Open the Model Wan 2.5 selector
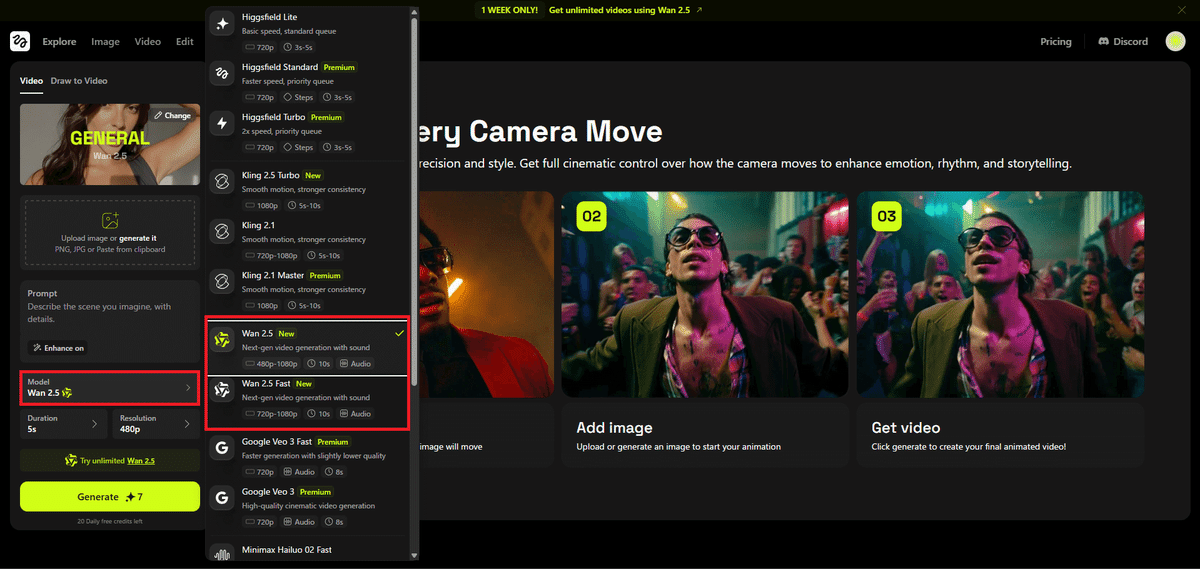The width and height of the screenshot is (1200, 569). tap(110, 387)
